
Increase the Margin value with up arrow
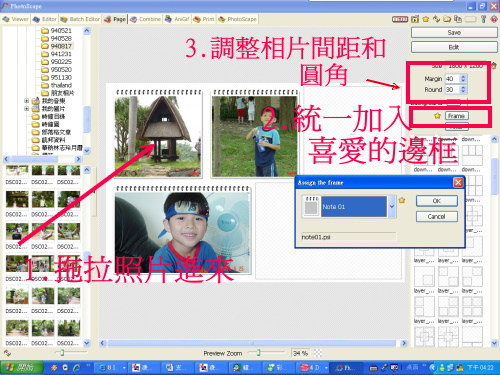coord(463,77)
